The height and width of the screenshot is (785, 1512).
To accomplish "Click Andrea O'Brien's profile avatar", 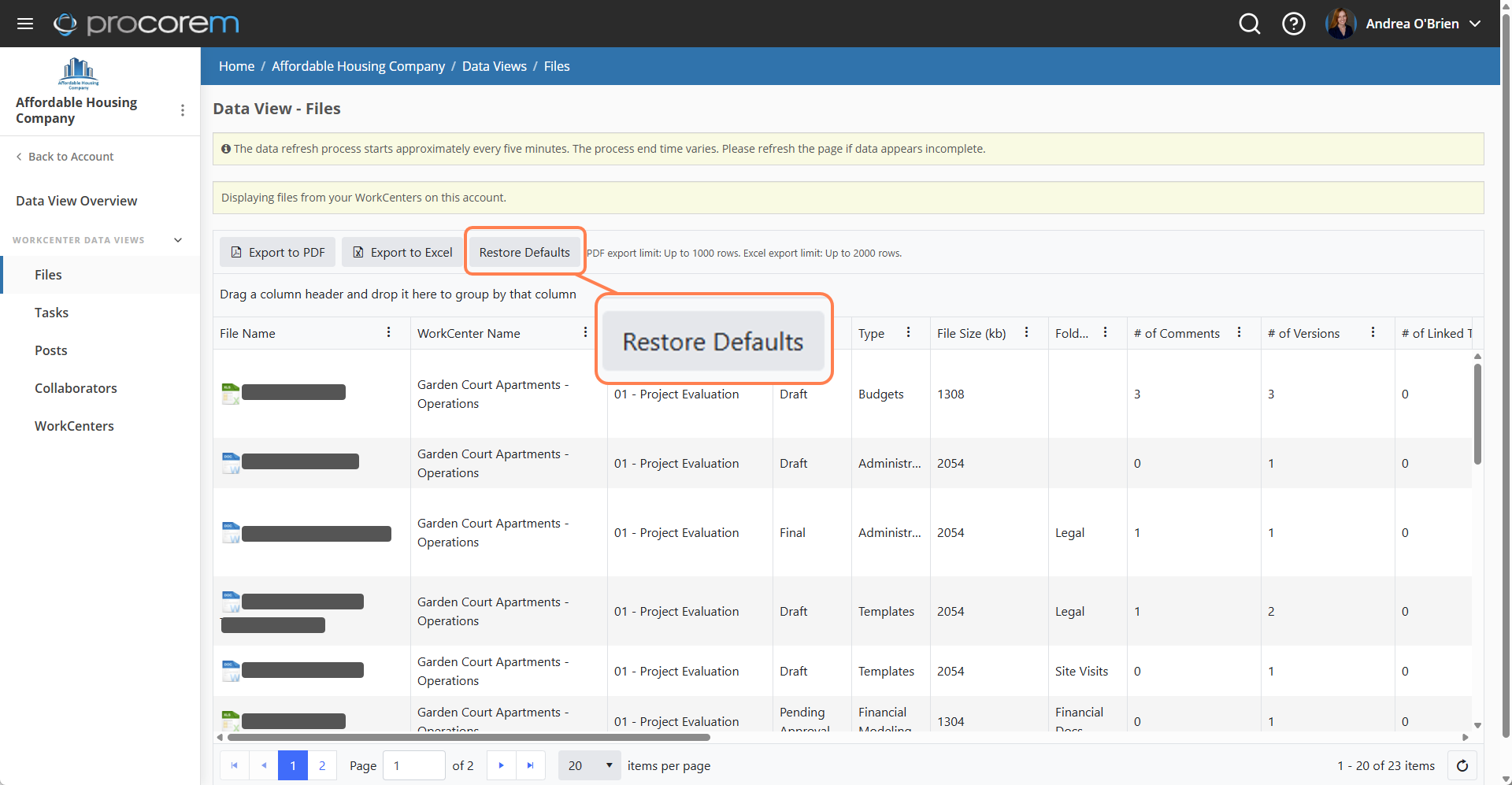I will tap(1340, 24).
